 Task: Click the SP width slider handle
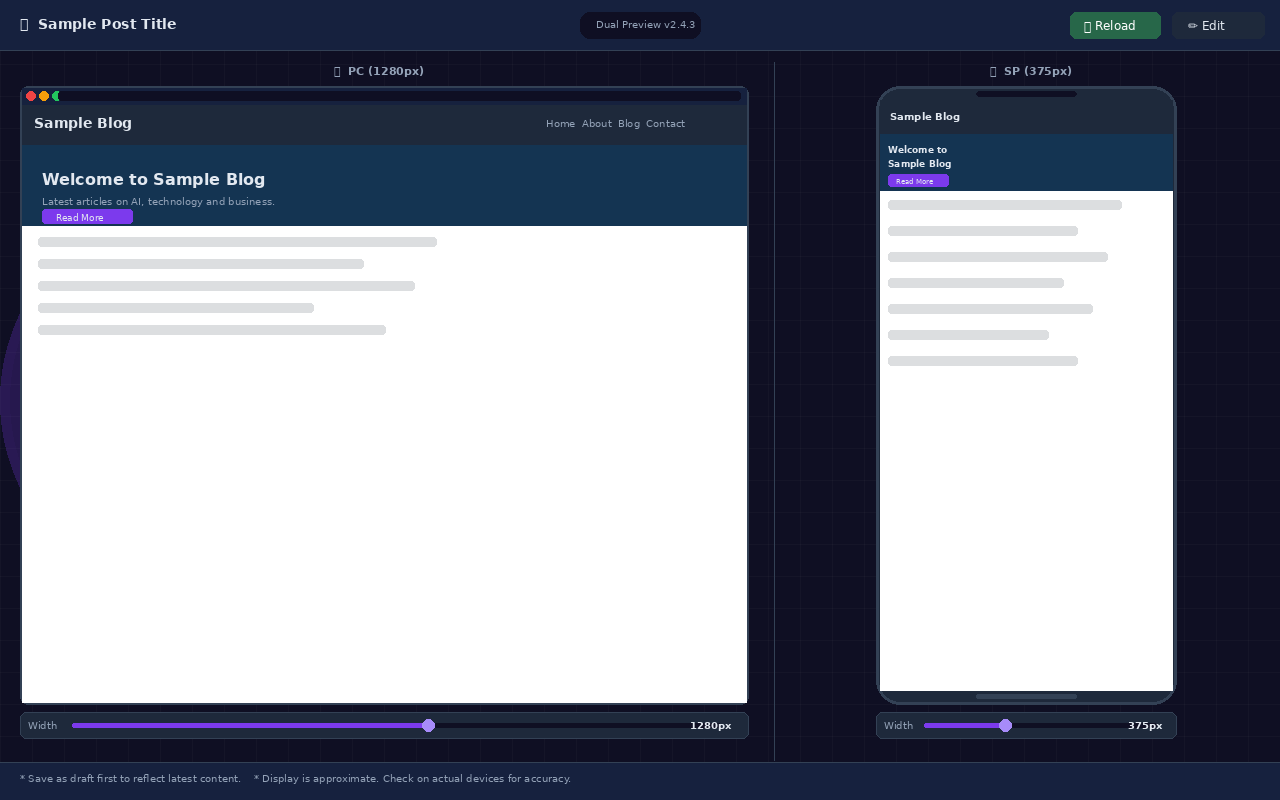pos(1005,725)
